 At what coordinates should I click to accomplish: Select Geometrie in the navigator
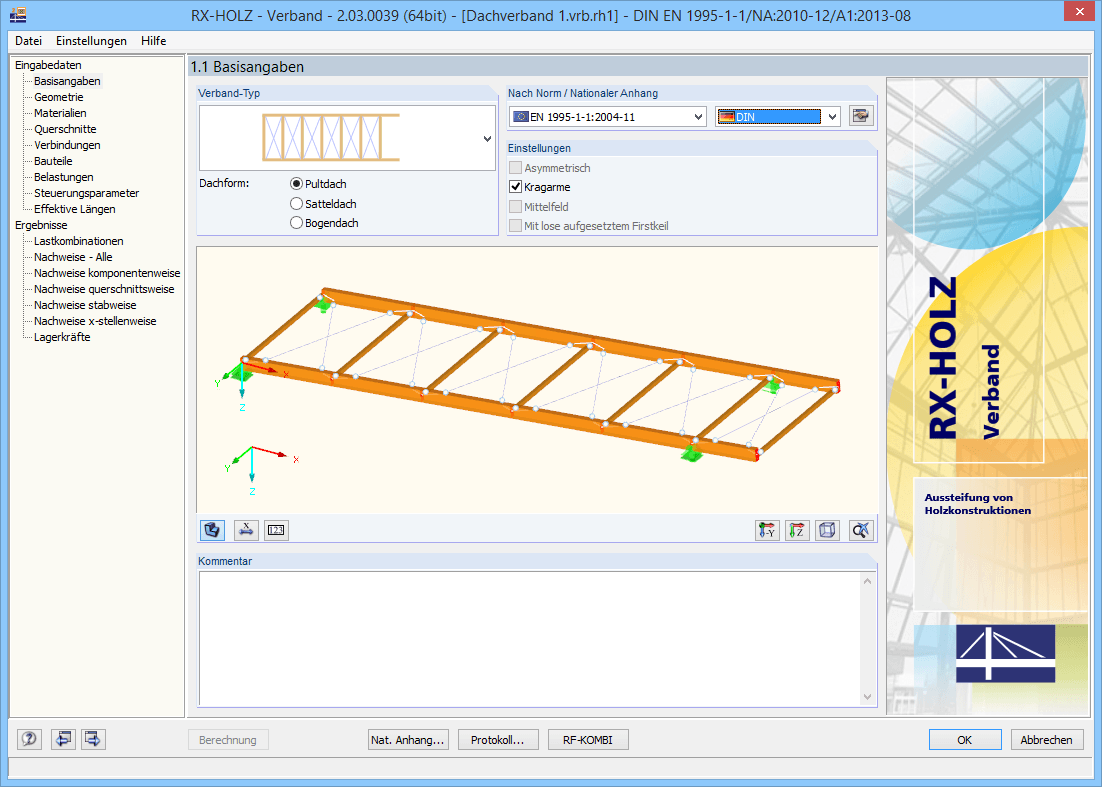58,97
